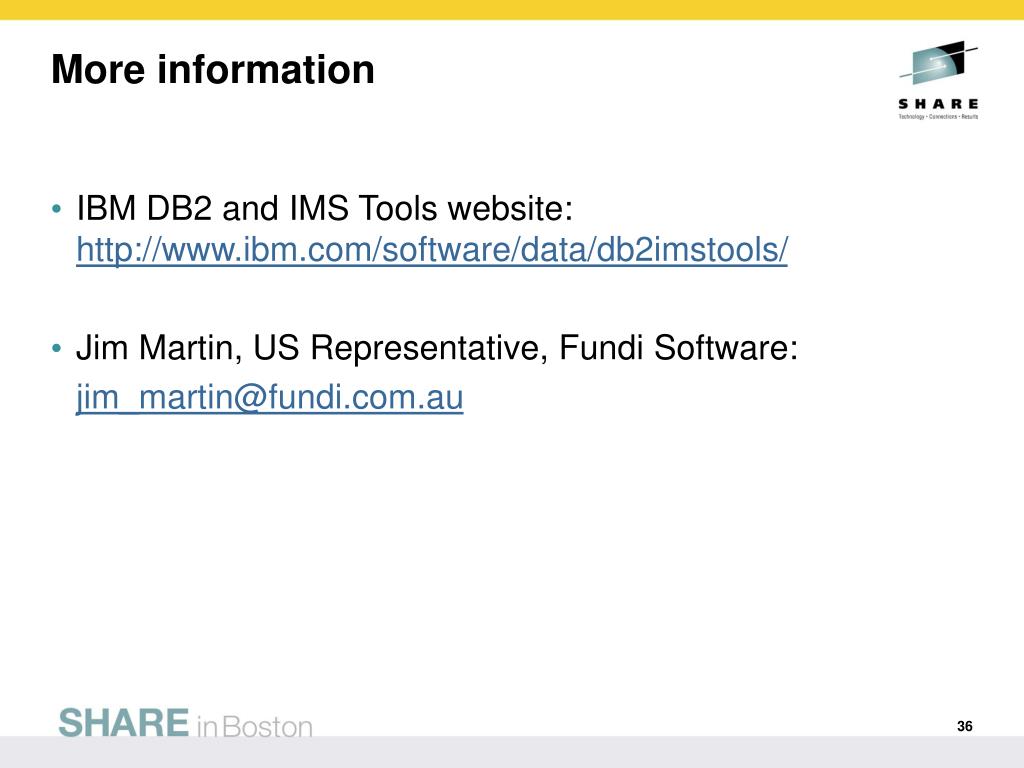Viewport: 1024px width, 768px height.
Task: Click the 'Jim Martin, US Representative, Fundi Software:' line
Action: click(x=437, y=347)
